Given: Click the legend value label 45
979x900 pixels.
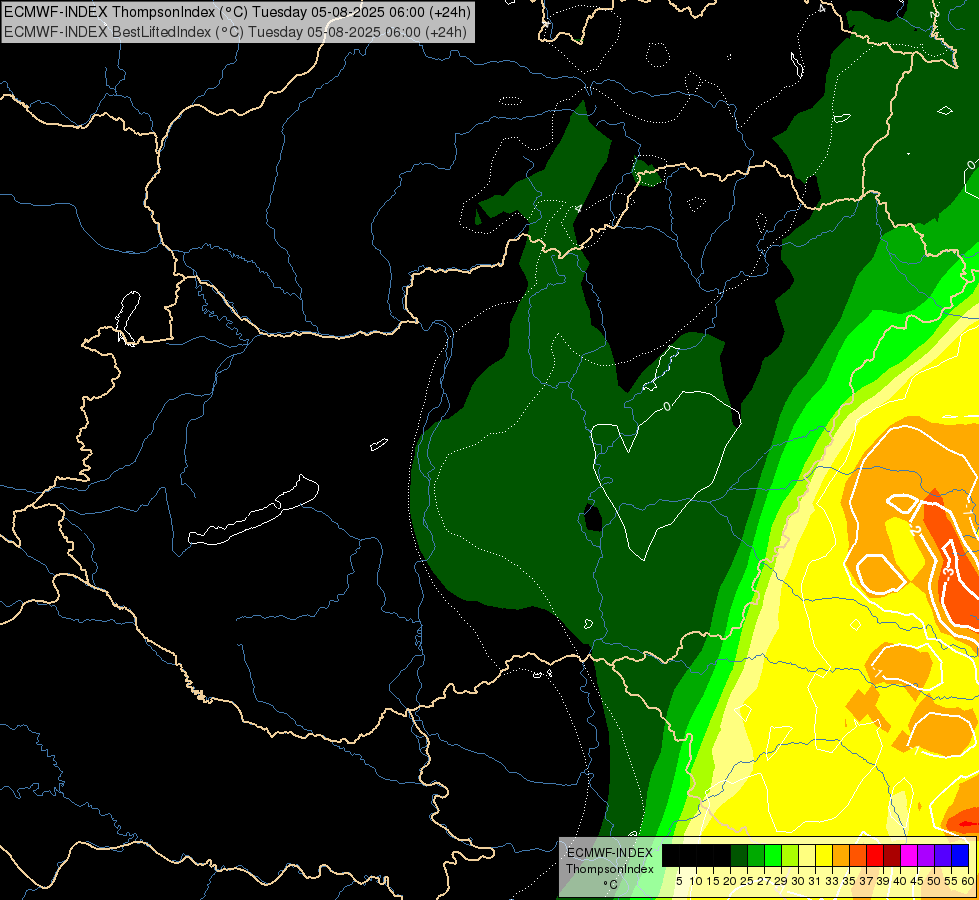Looking at the screenshot, I should coord(918,881).
